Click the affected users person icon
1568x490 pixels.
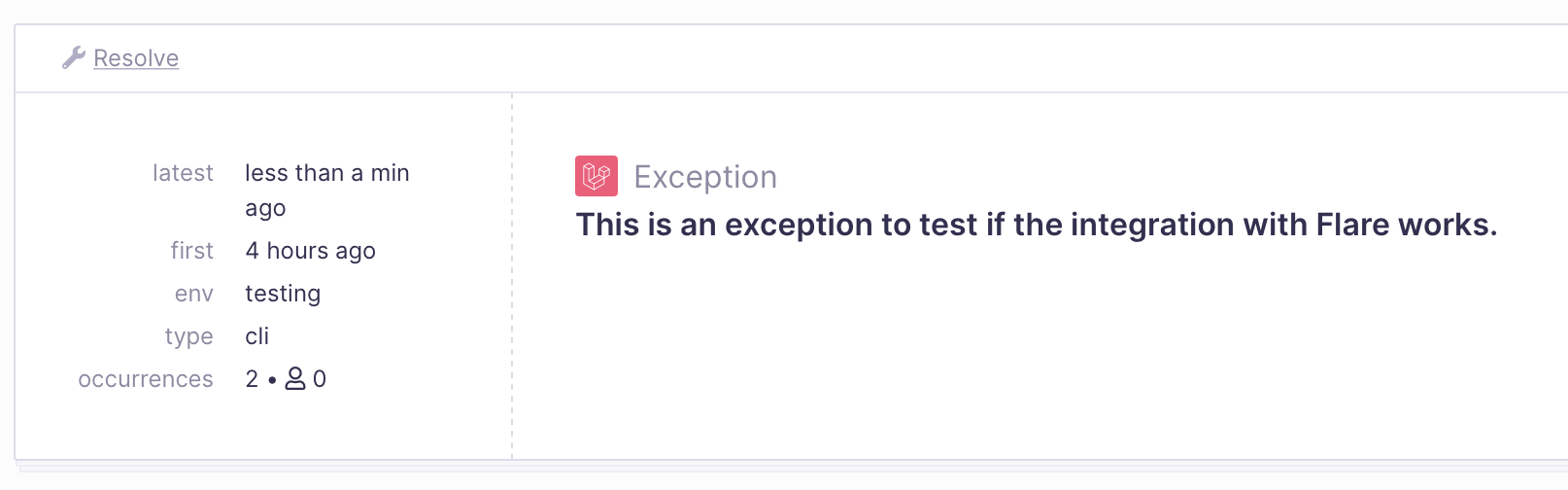coord(294,378)
